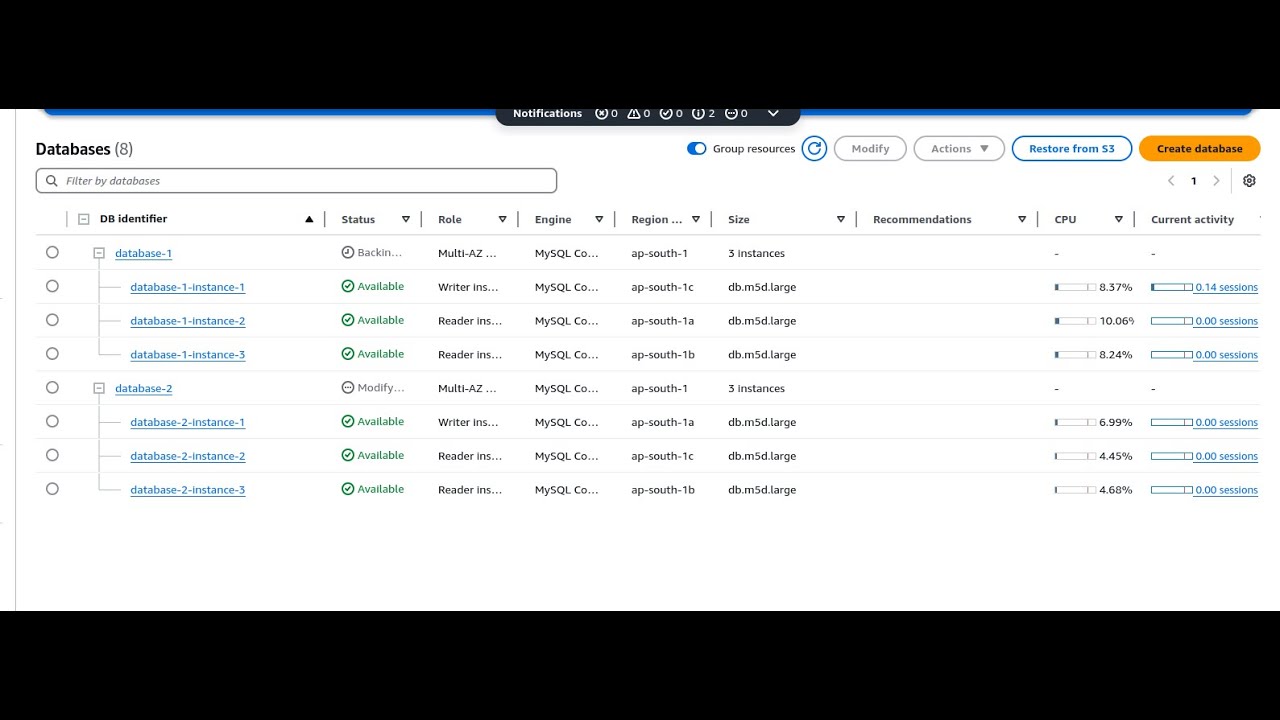The image size is (1280, 720).
Task: Open database-2-instance-2 link
Action: click(187, 456)
